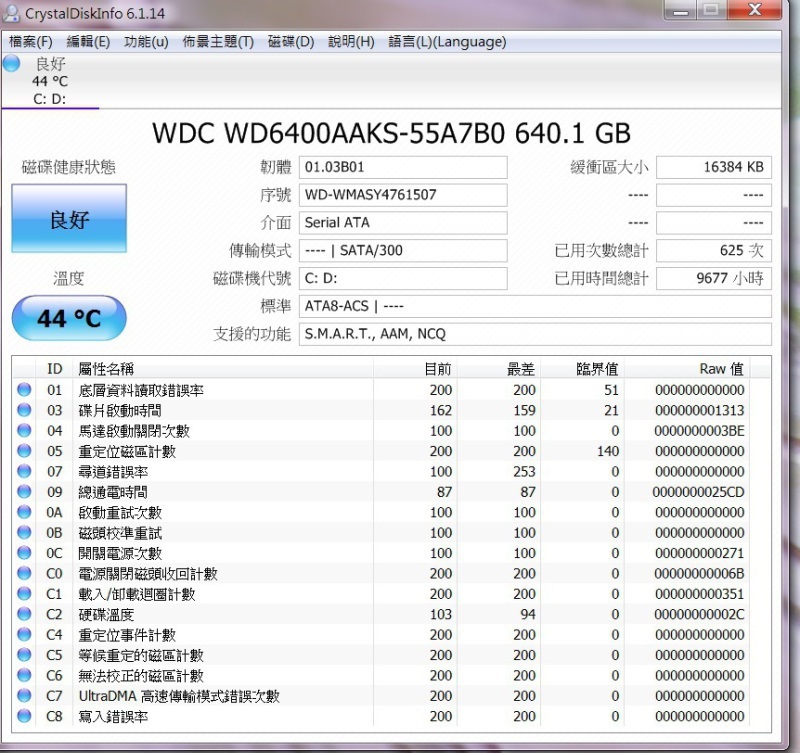The height and width of the screenshot is (753, 800).
Task: Select the 電源關閉磁頭收回計數 attribute name
Action: click(148, 574)
